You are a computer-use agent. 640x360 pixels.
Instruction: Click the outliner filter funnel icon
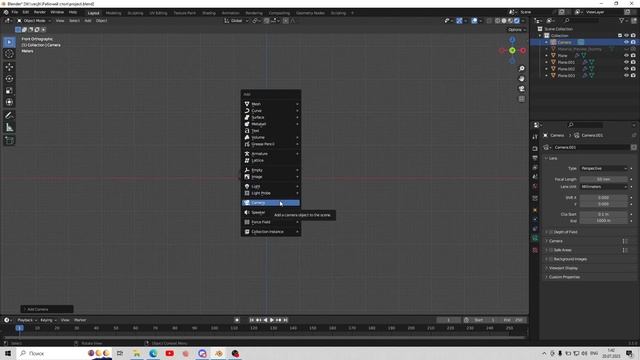pos(621,20)
